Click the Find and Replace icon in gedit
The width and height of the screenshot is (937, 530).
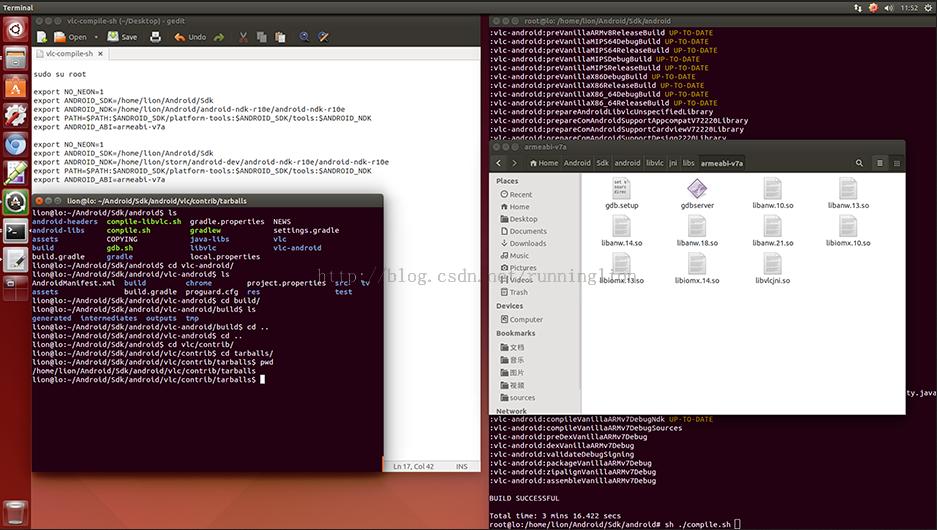tap(323, 37)
